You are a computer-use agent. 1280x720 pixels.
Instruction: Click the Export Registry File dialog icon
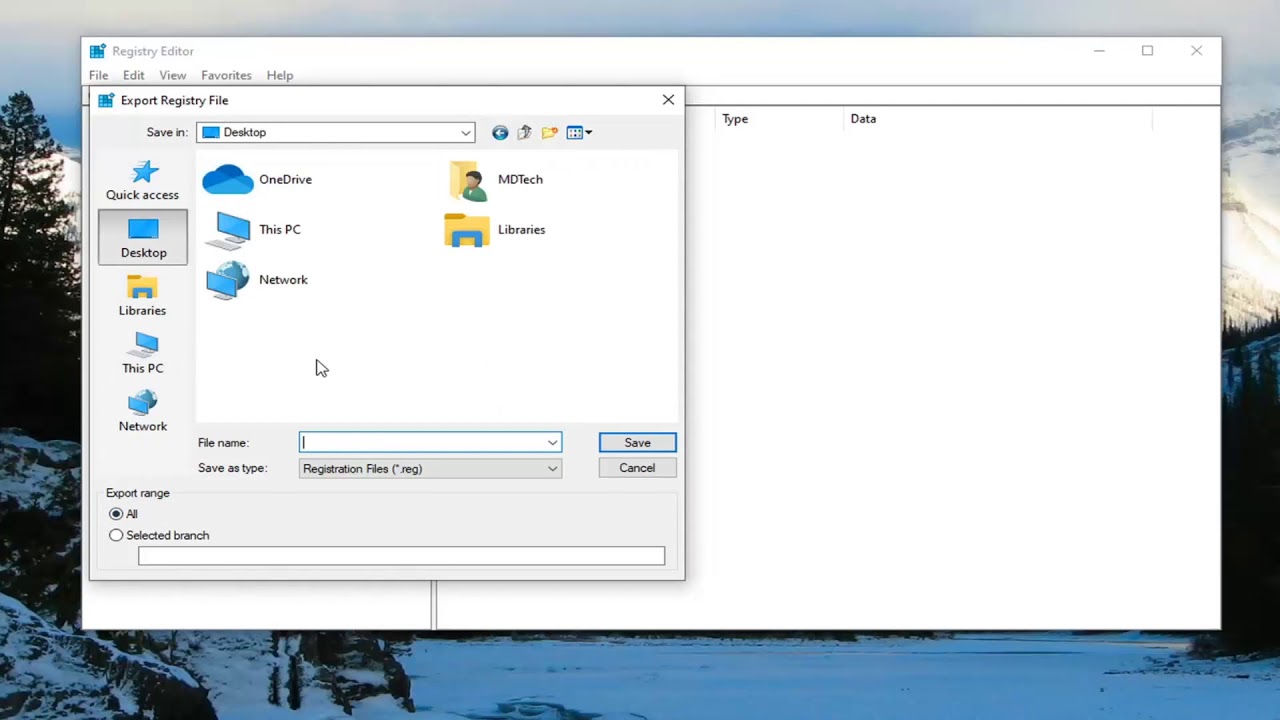[106, 100]
